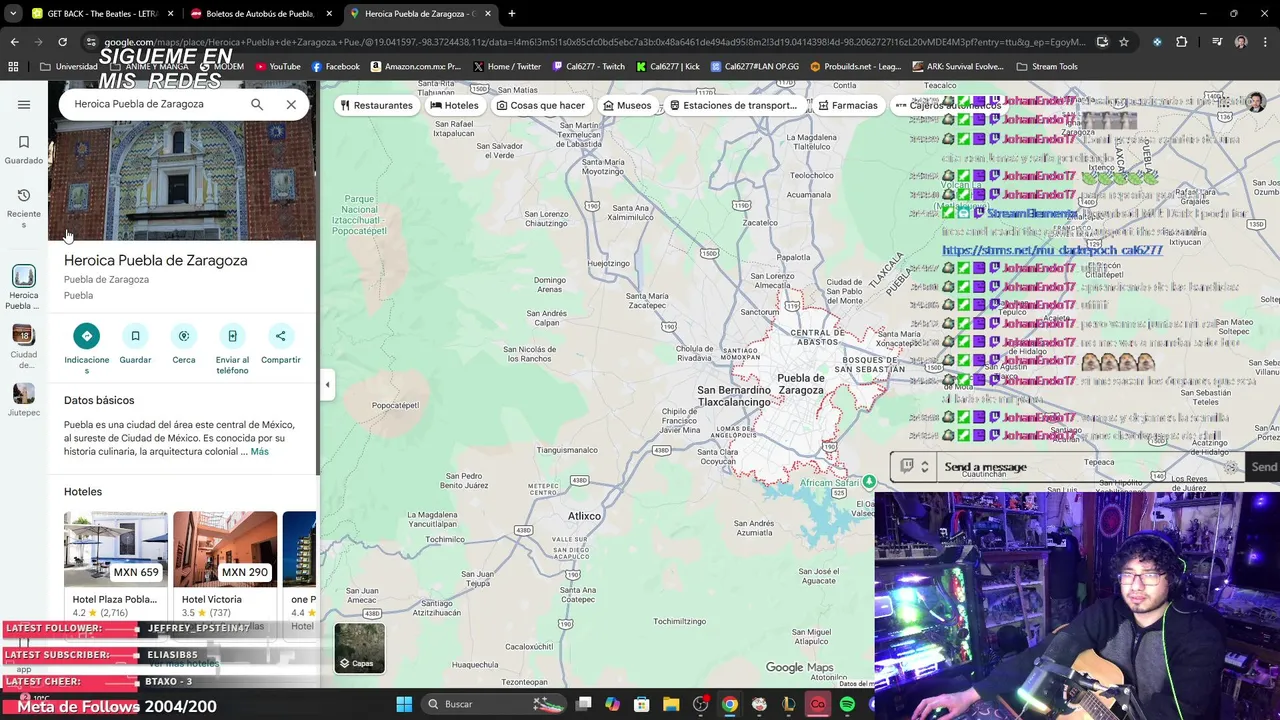
Task: Filter map by Hoteles chip
Action: pyautogui.click(x=455, y=105)
